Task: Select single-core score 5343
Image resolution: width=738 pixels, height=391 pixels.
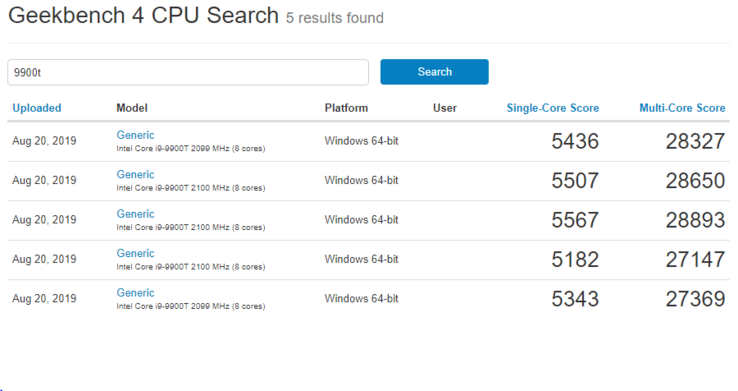Action: click(575, 299)
